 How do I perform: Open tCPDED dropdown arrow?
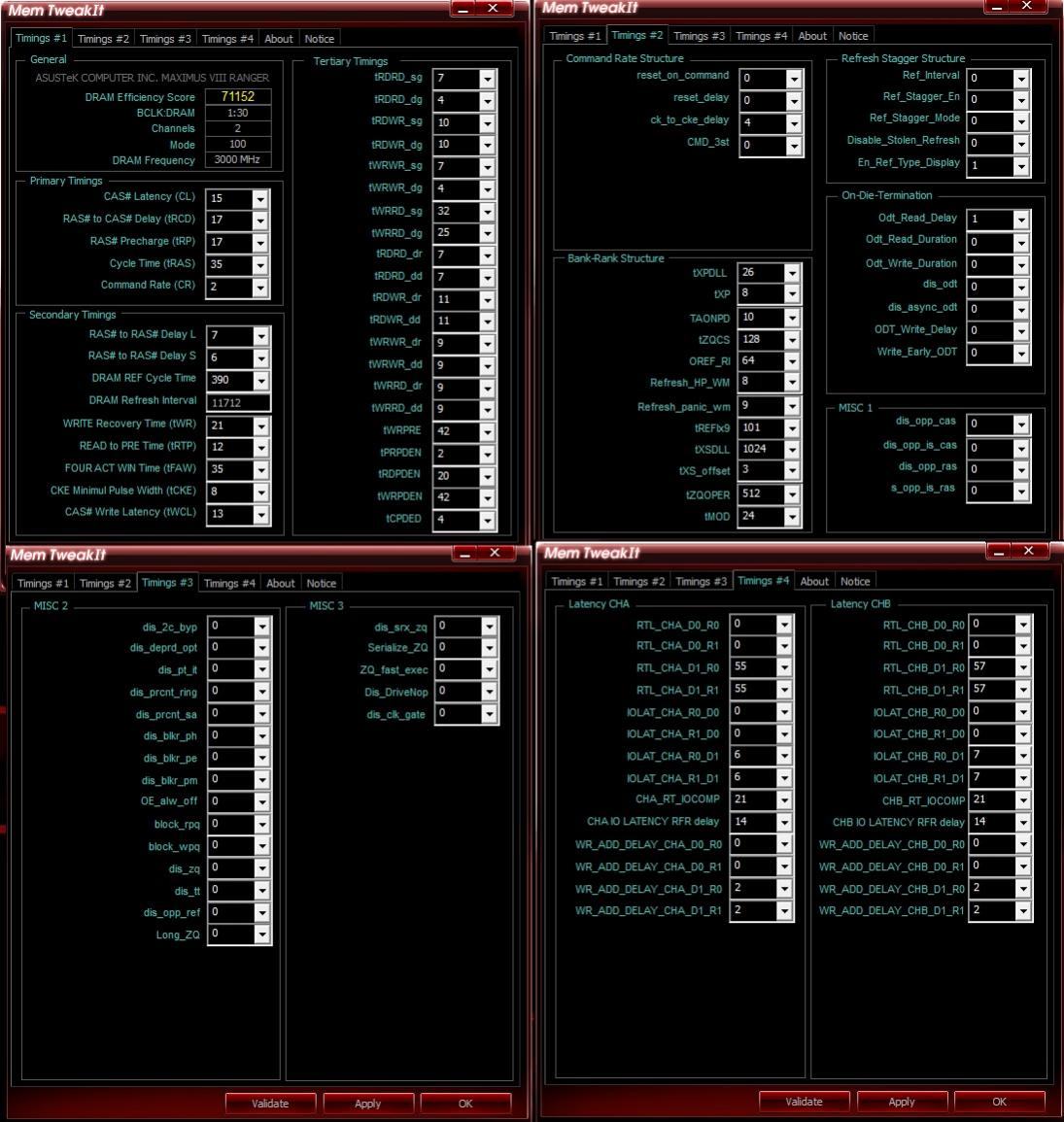[x=487, y=521]
